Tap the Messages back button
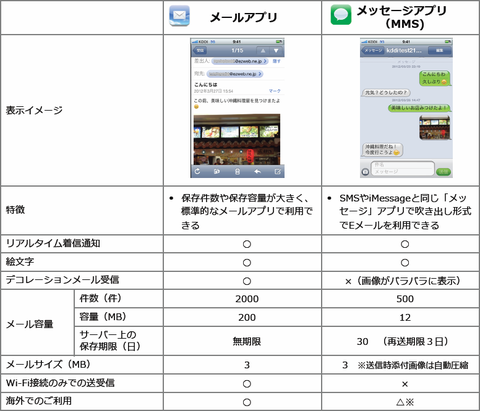 click(373, 51)
